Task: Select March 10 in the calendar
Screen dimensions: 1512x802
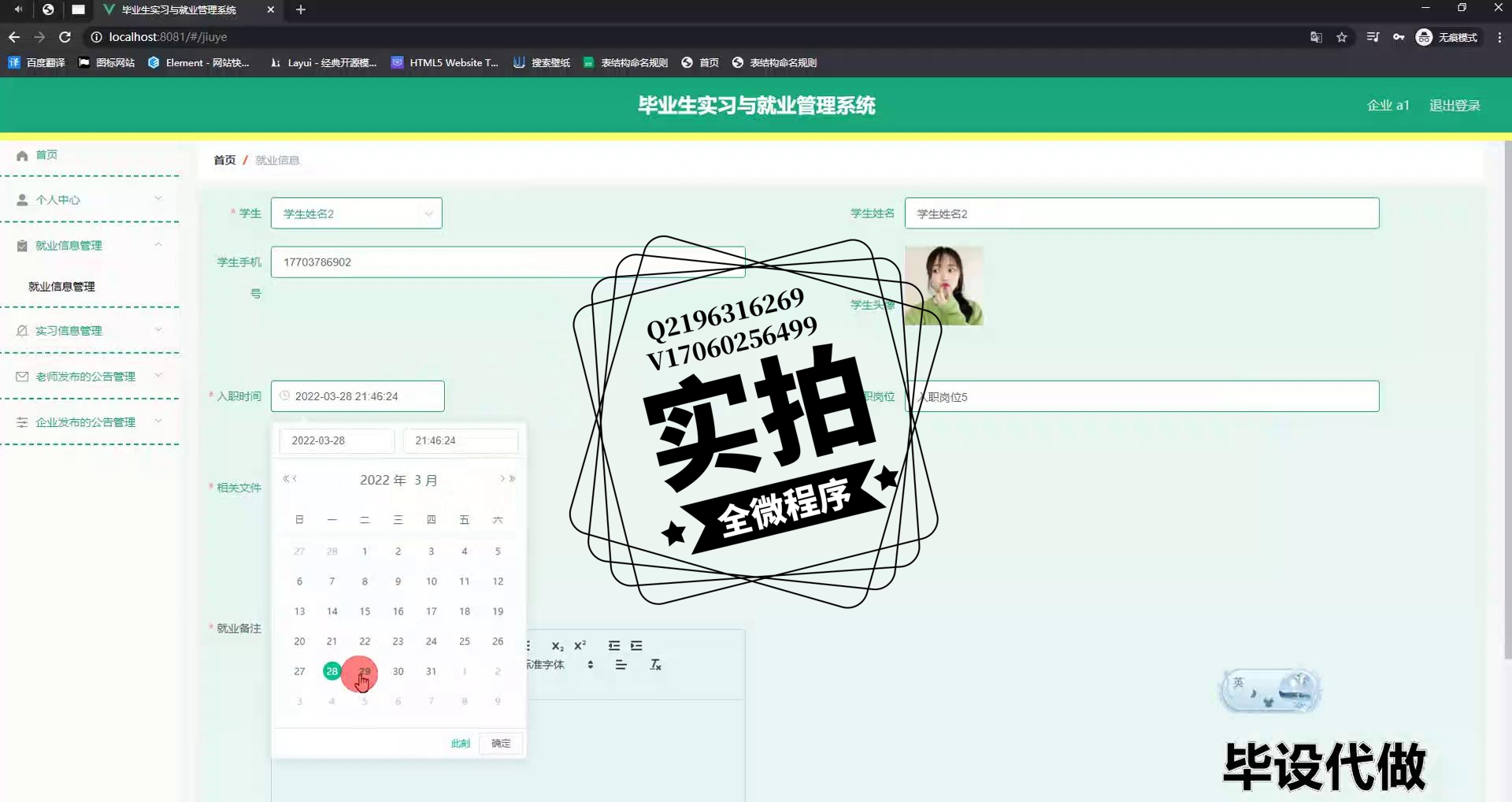Action: [432, 581]
